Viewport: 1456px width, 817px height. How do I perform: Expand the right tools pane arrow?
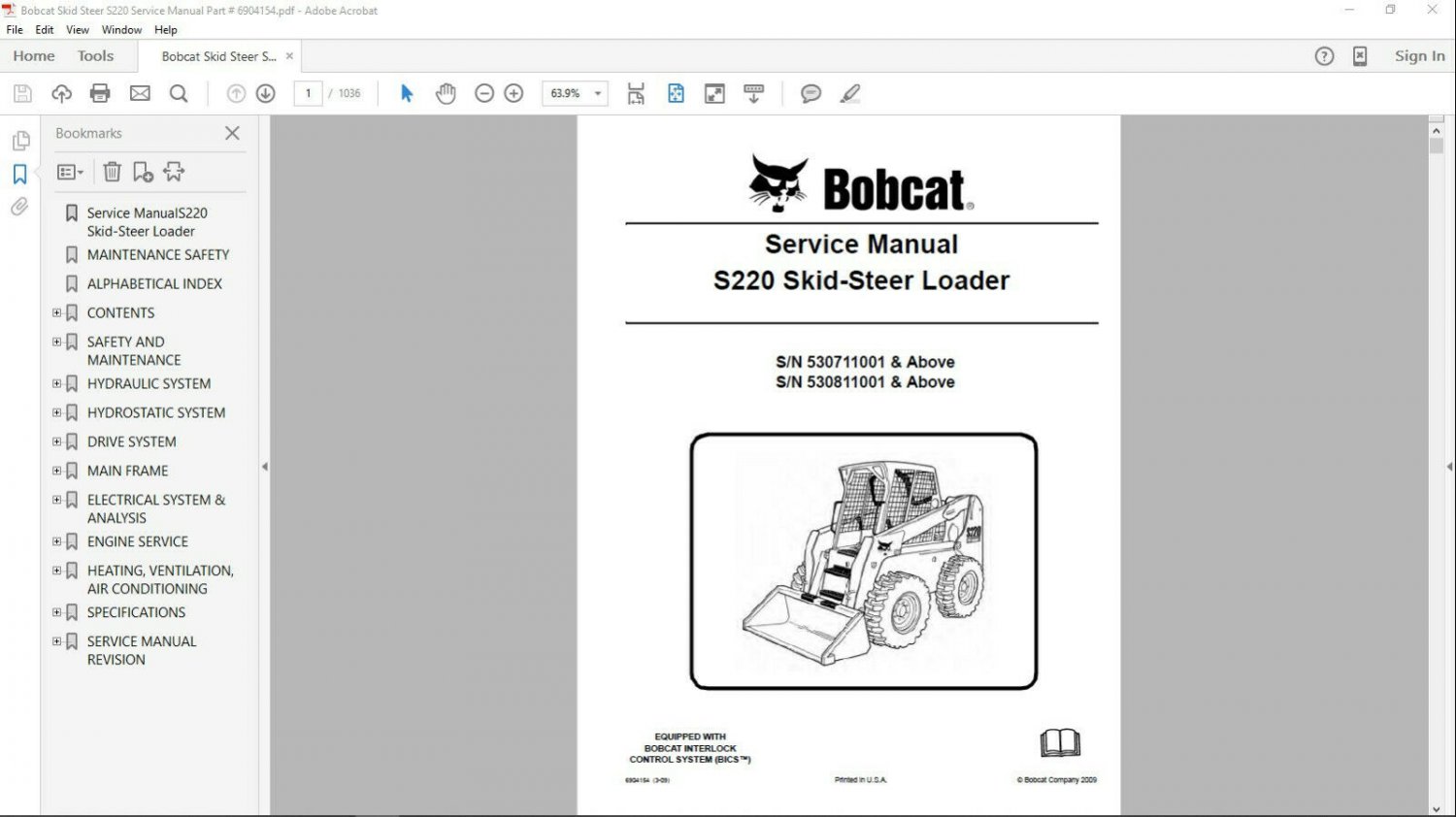(x=1449, y=467)
